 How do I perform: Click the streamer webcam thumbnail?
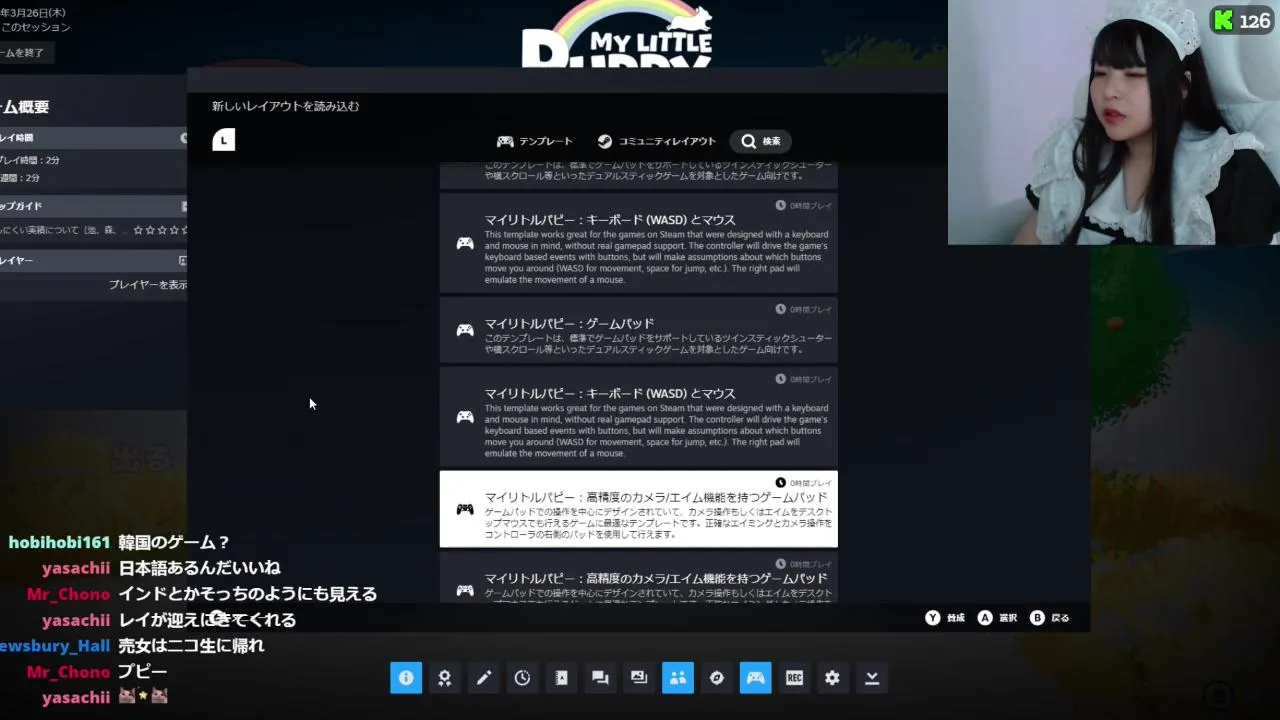(1114, 122)
